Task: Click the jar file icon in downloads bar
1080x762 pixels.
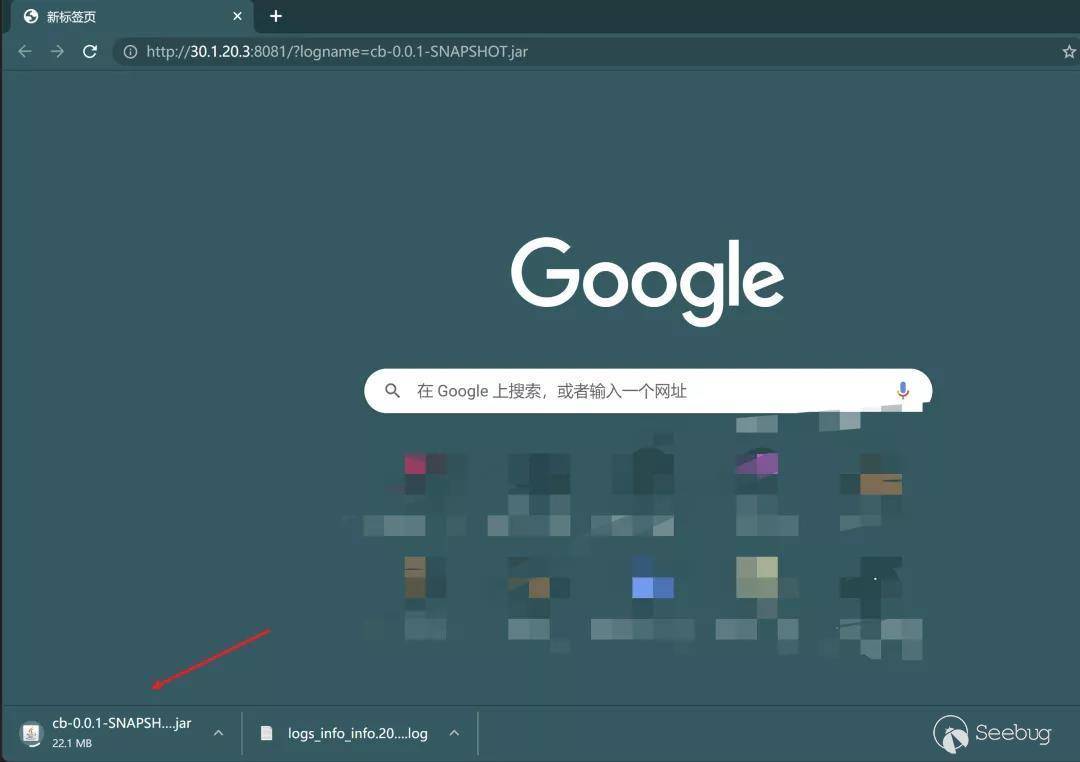Action: point(31,734)
